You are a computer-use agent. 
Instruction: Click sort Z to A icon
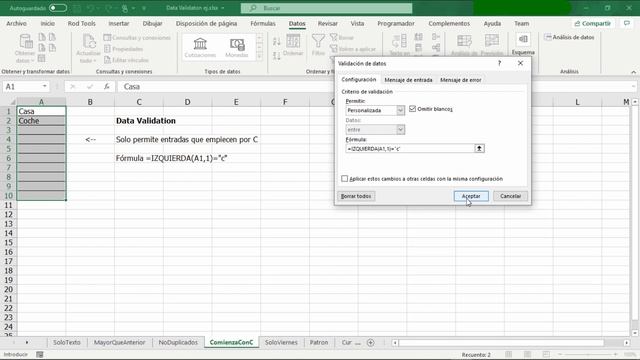tap(277, 55)
